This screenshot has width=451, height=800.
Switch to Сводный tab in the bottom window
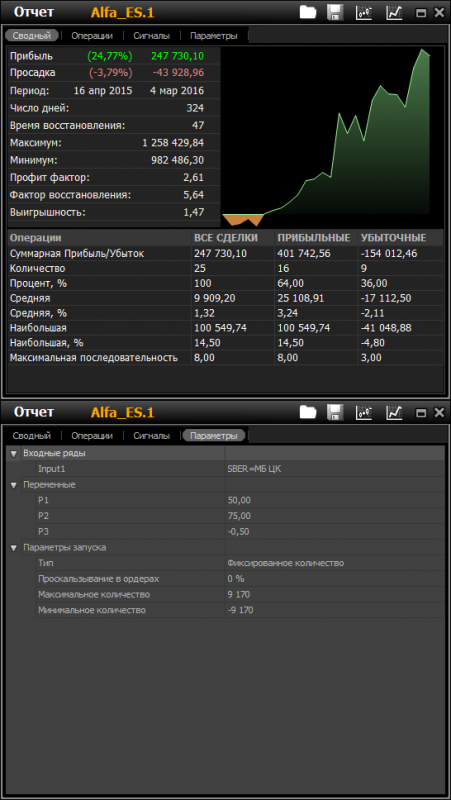tap(32, 436)
